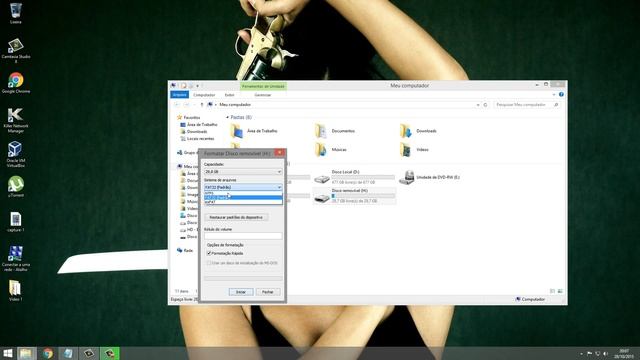Launch Camtasia Studio 8 from desktop
The height and width of the screenshot is (360, 640).
pos(16,51)
